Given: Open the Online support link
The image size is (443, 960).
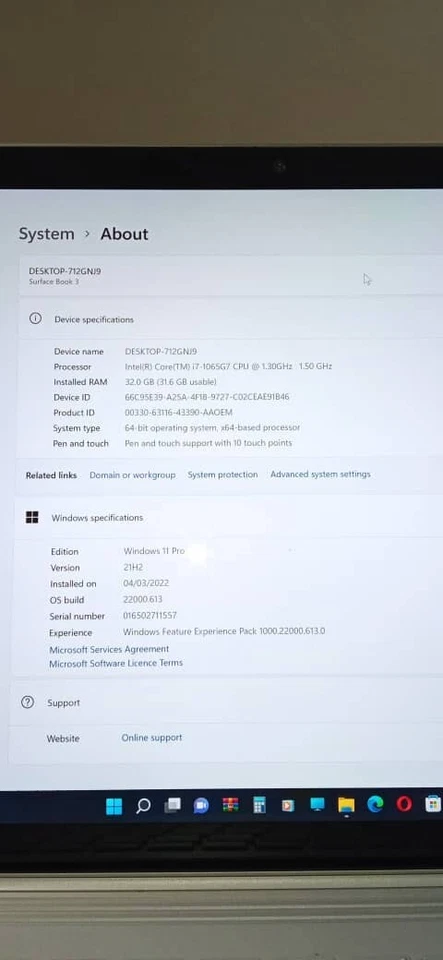Looking at the screenshot, I should pos(152,738).
